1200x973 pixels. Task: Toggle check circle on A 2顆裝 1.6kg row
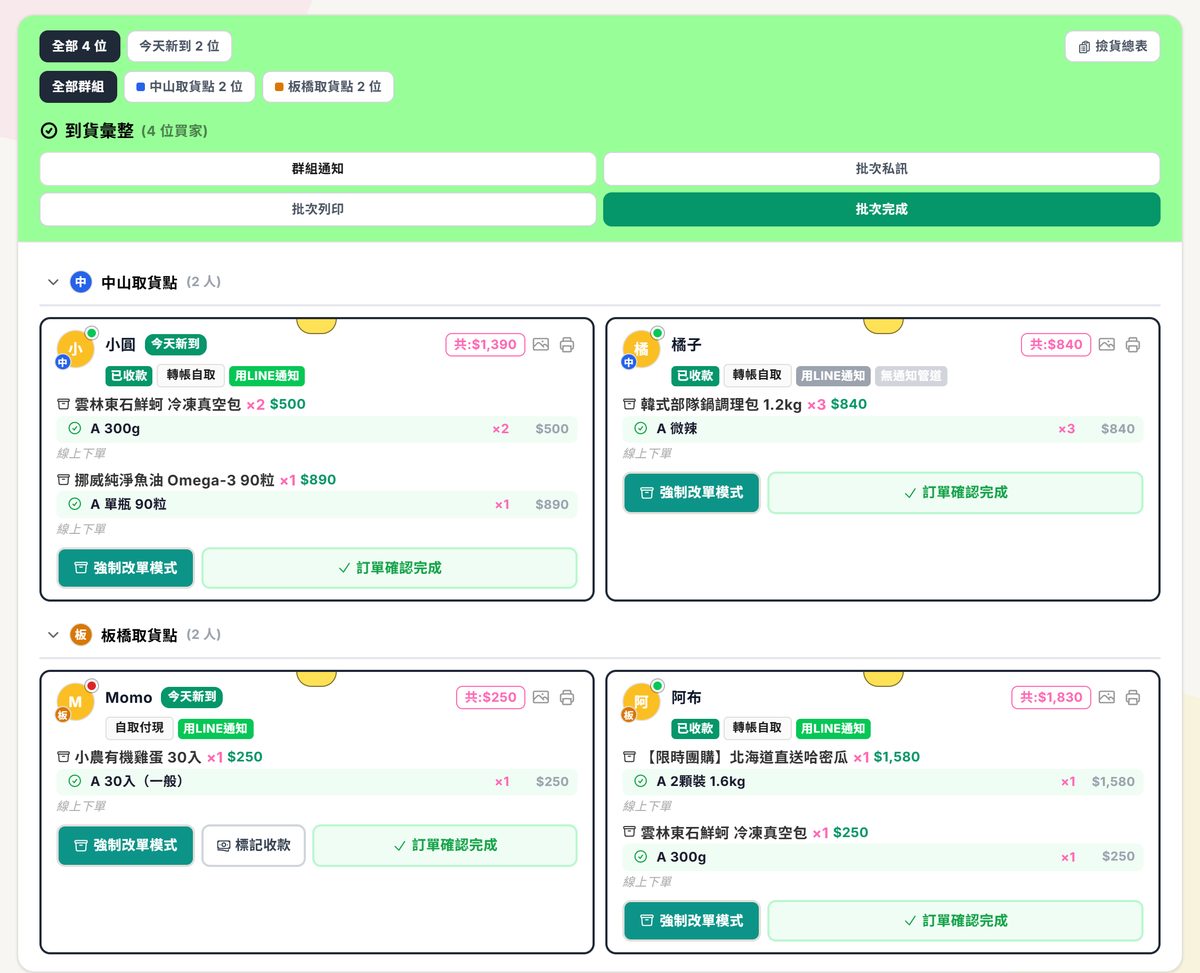pos(641,781)
